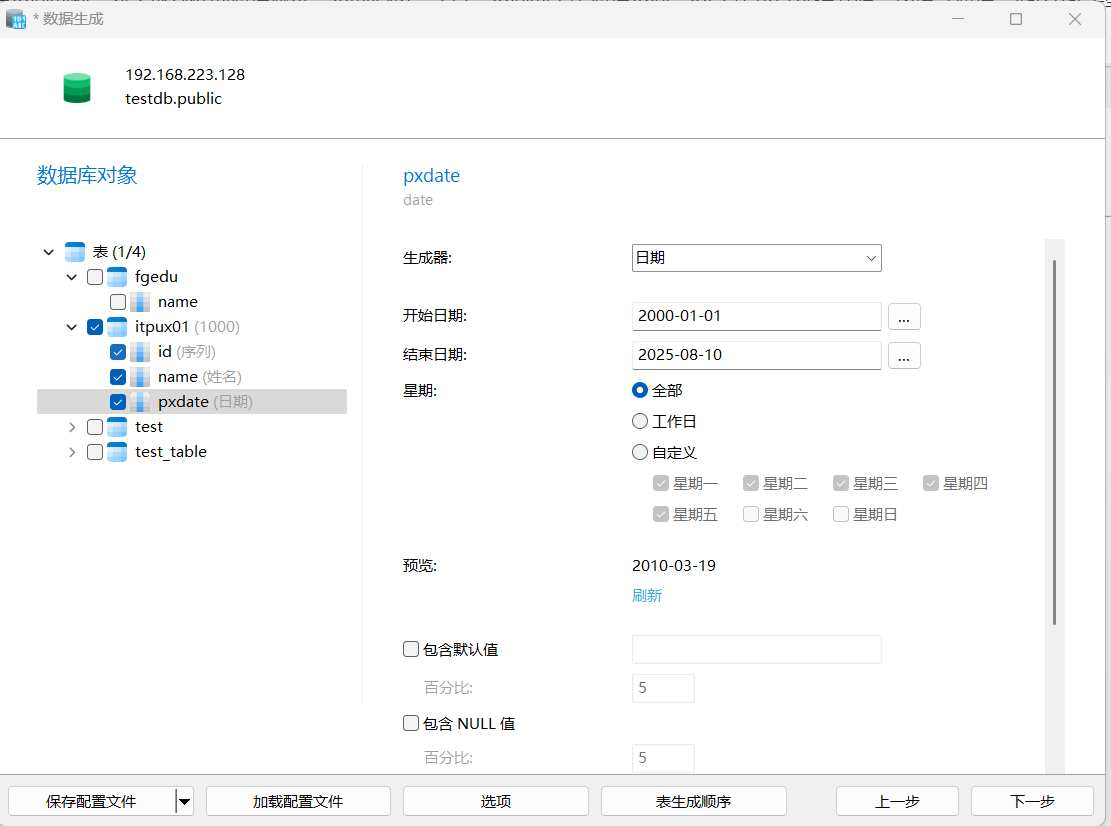The image size is (1111, 826).
Task: Open the 生成器 dropdown
Action: click(756, 258)
